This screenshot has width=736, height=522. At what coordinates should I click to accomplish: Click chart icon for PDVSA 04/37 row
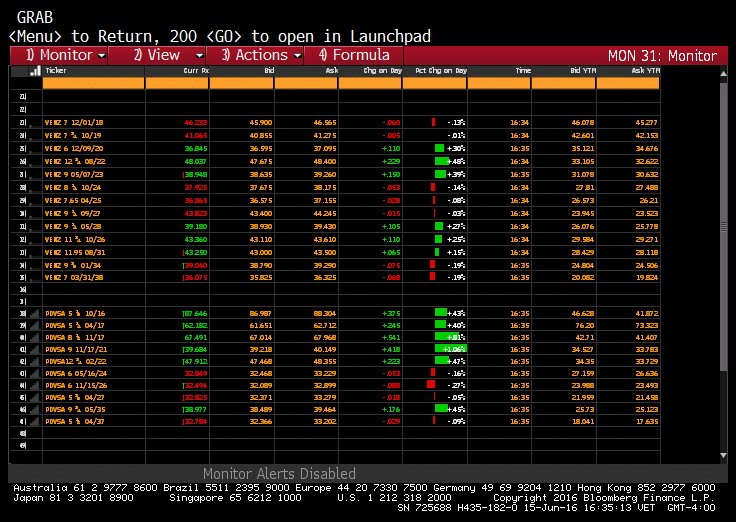tap(35, 422)
